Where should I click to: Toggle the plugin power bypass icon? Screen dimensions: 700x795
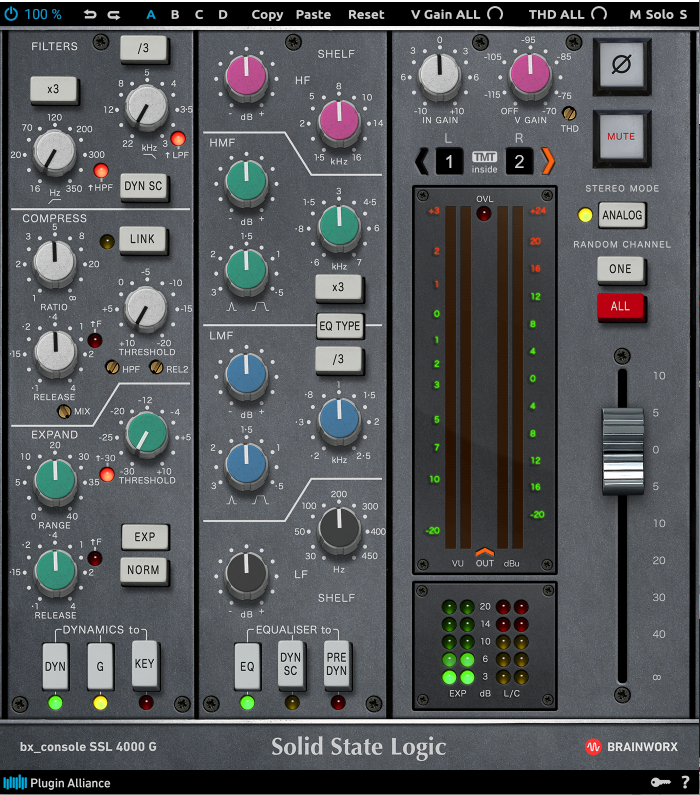11,14
